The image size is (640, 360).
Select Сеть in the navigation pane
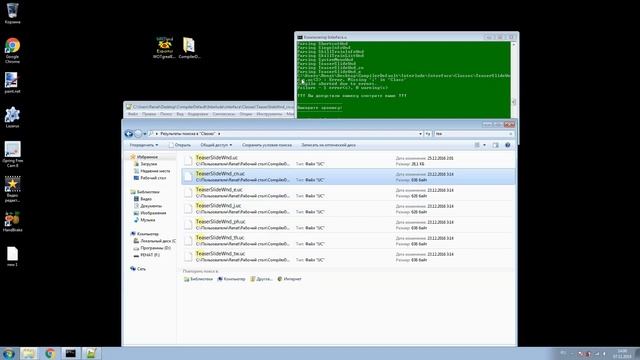point(138,269)
